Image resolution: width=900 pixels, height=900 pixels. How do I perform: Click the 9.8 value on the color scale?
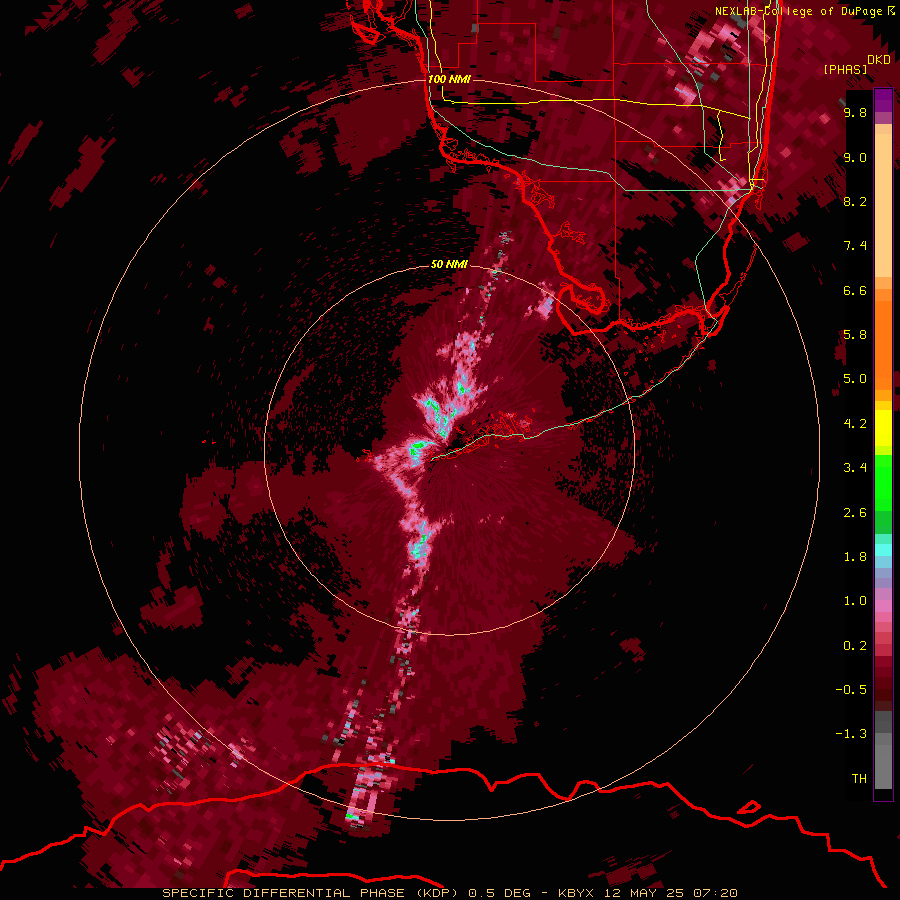855,112
